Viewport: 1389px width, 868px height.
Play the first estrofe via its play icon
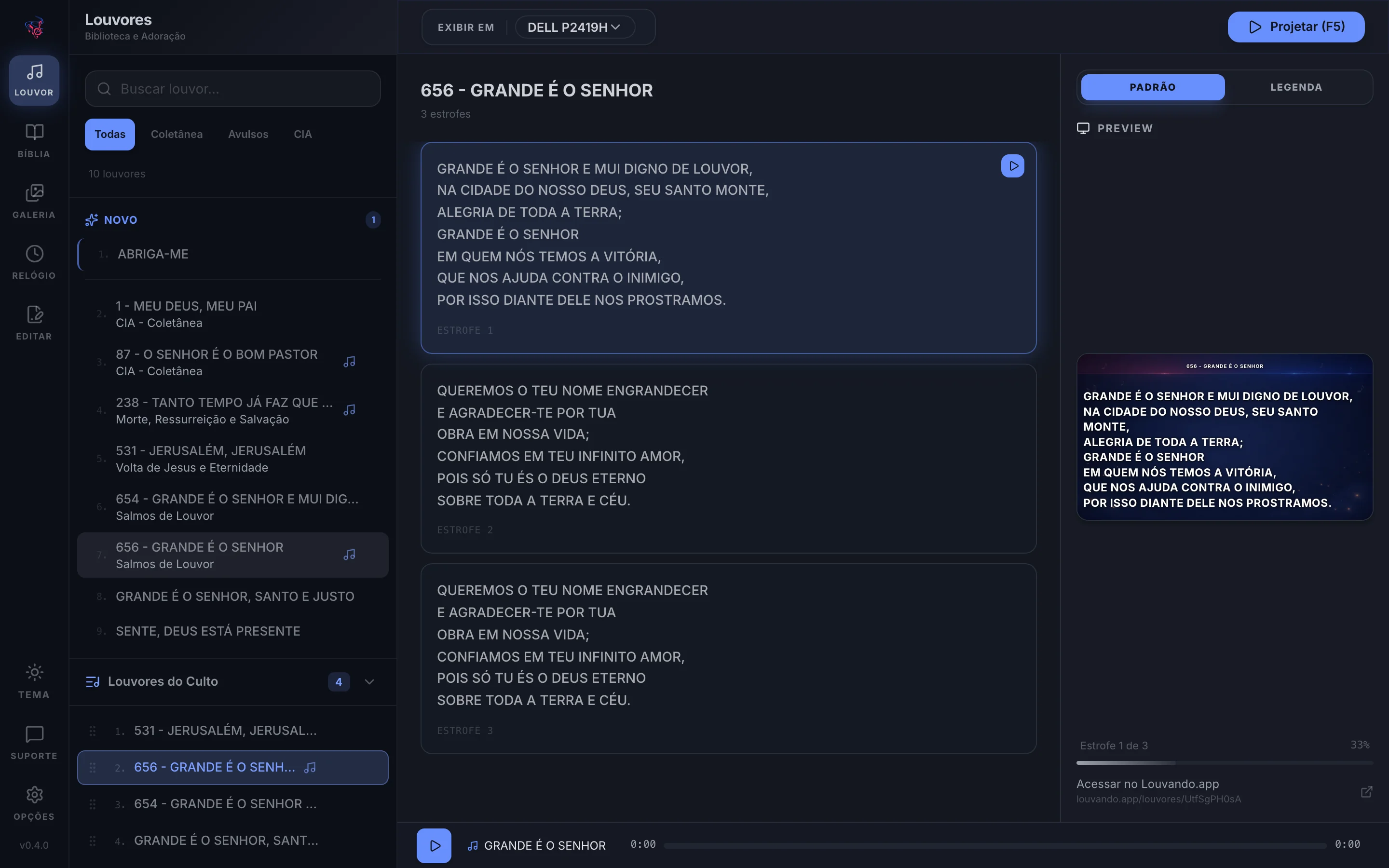pos(1012,166)
